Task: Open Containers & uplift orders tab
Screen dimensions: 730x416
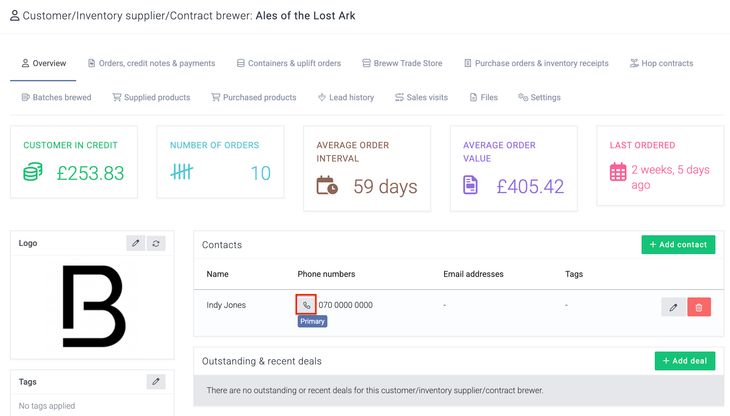Action: [288, 63]
